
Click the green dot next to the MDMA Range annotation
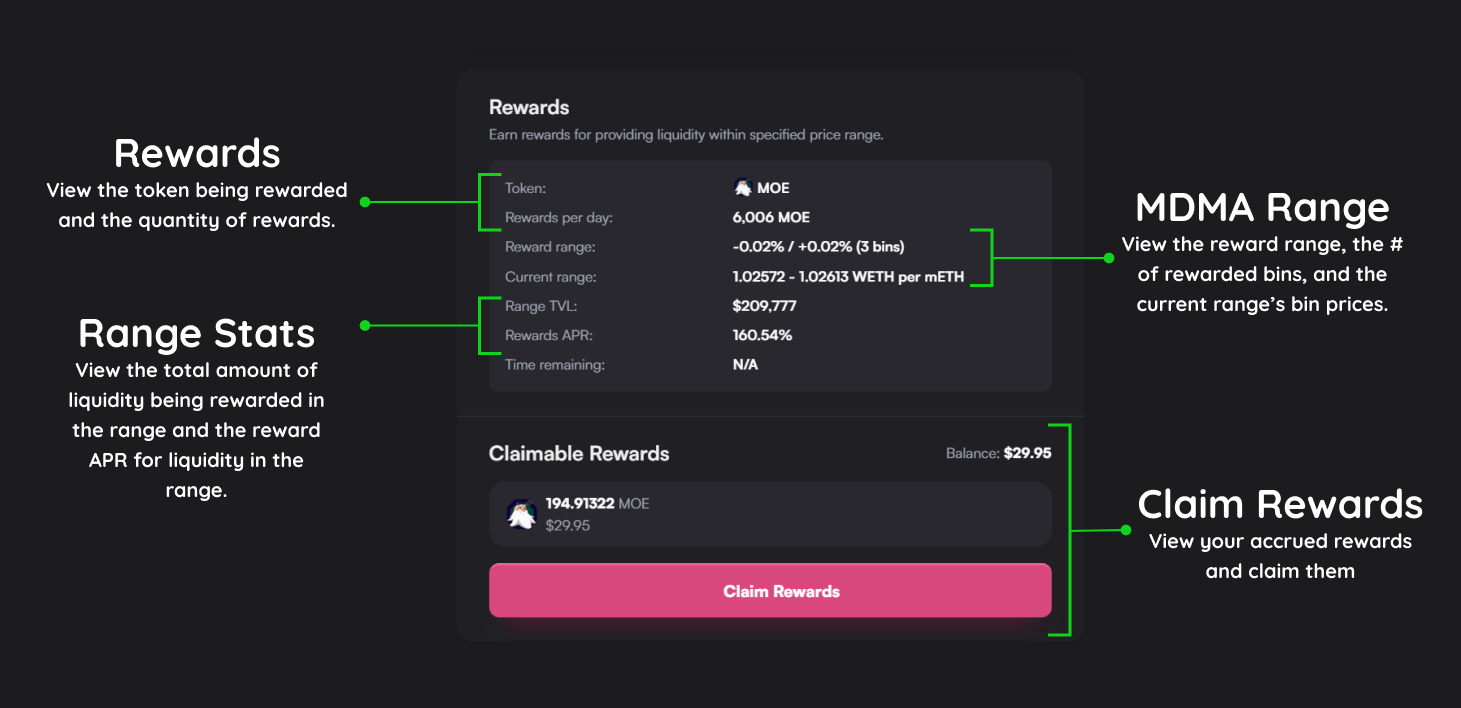point(1108,258)
